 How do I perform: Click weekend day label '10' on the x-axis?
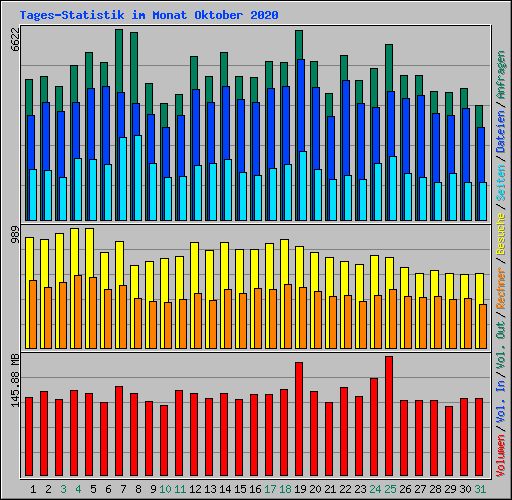165,489
